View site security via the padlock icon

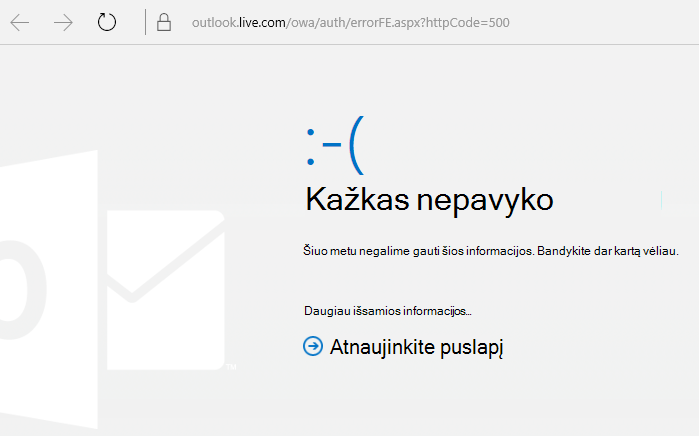point(164,22)
